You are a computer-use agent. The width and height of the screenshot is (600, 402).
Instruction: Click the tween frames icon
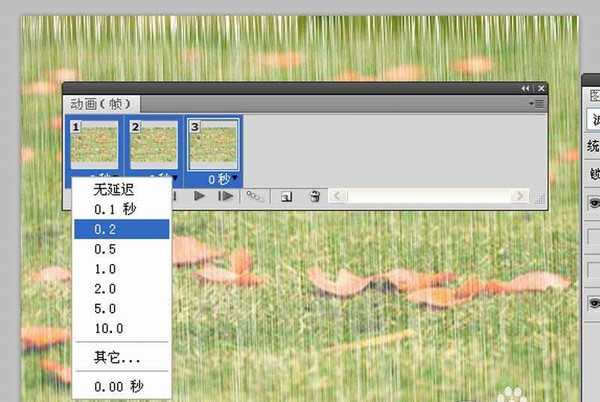coord(254,197)
